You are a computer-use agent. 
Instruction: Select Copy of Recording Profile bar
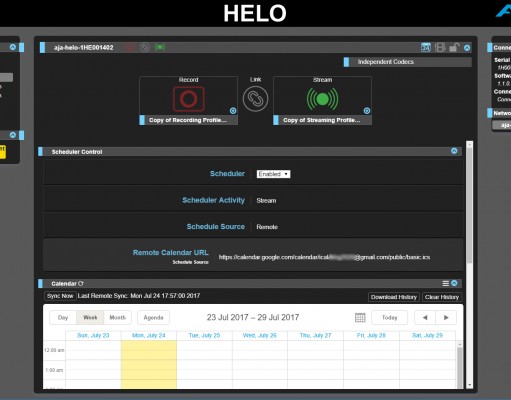click(189, 120)
